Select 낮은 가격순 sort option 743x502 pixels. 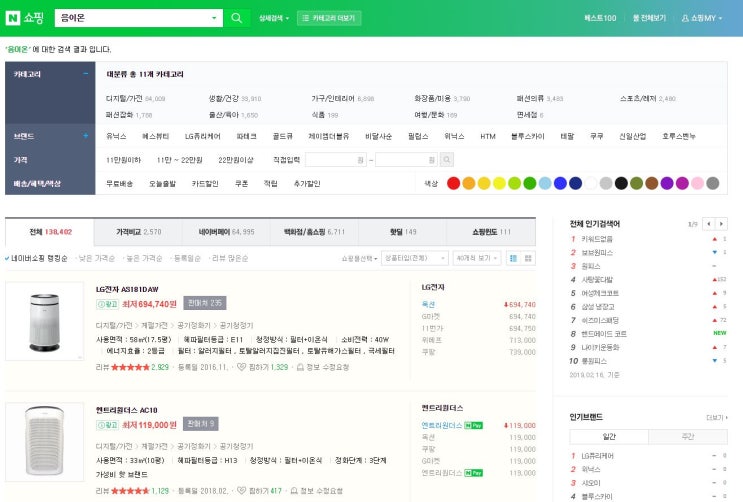(x=97, y=258)
